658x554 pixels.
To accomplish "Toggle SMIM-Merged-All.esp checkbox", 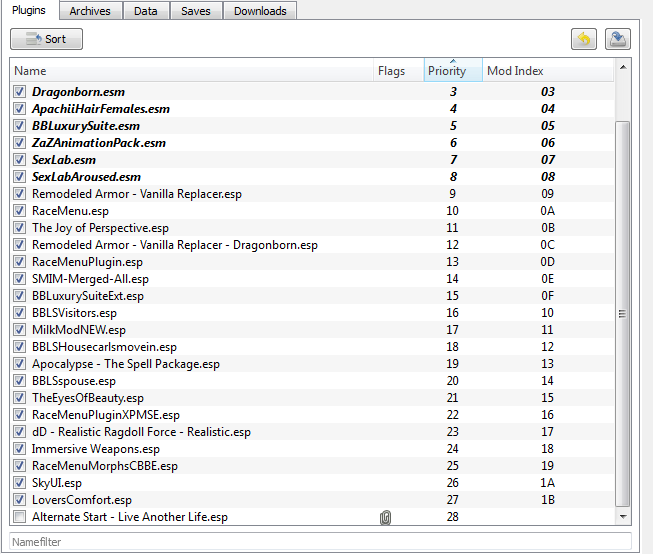I will 19,279.
